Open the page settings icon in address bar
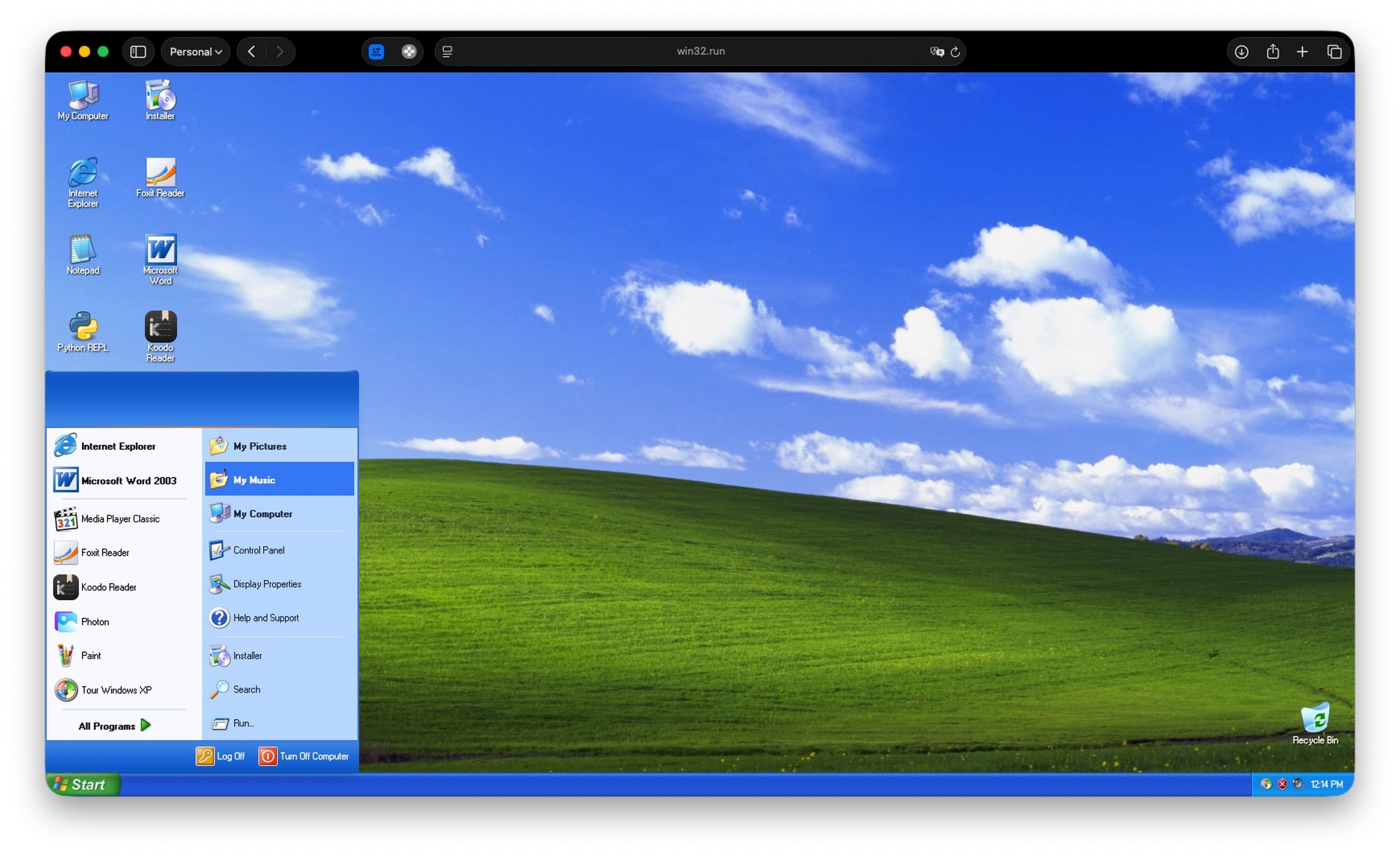Image resolution: width=1400 pixels, height=856 pixels. (447, 52)
